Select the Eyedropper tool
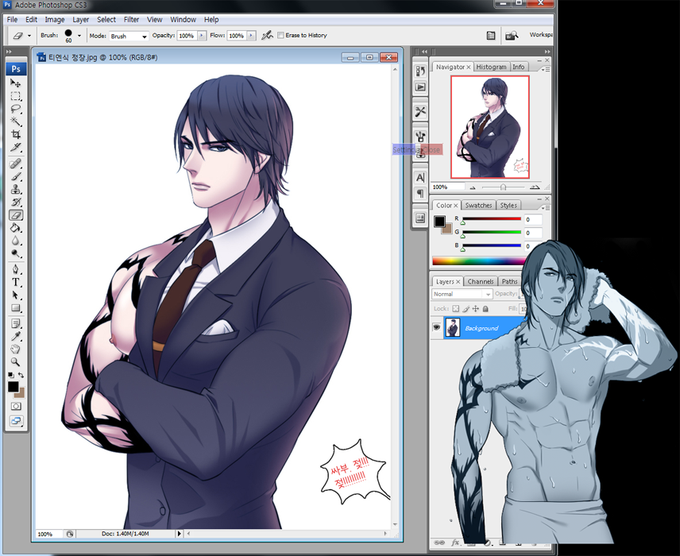 (x=16, y=336)
